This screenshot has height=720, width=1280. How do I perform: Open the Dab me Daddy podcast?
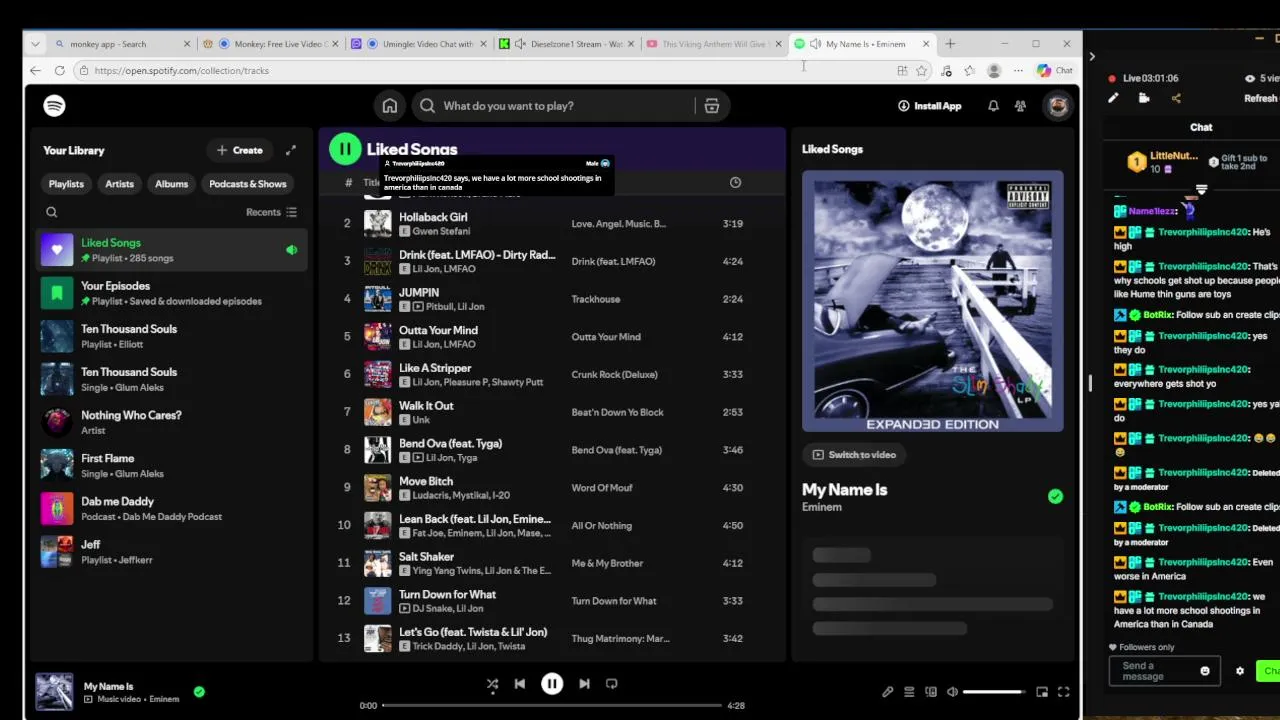(170, 509)
